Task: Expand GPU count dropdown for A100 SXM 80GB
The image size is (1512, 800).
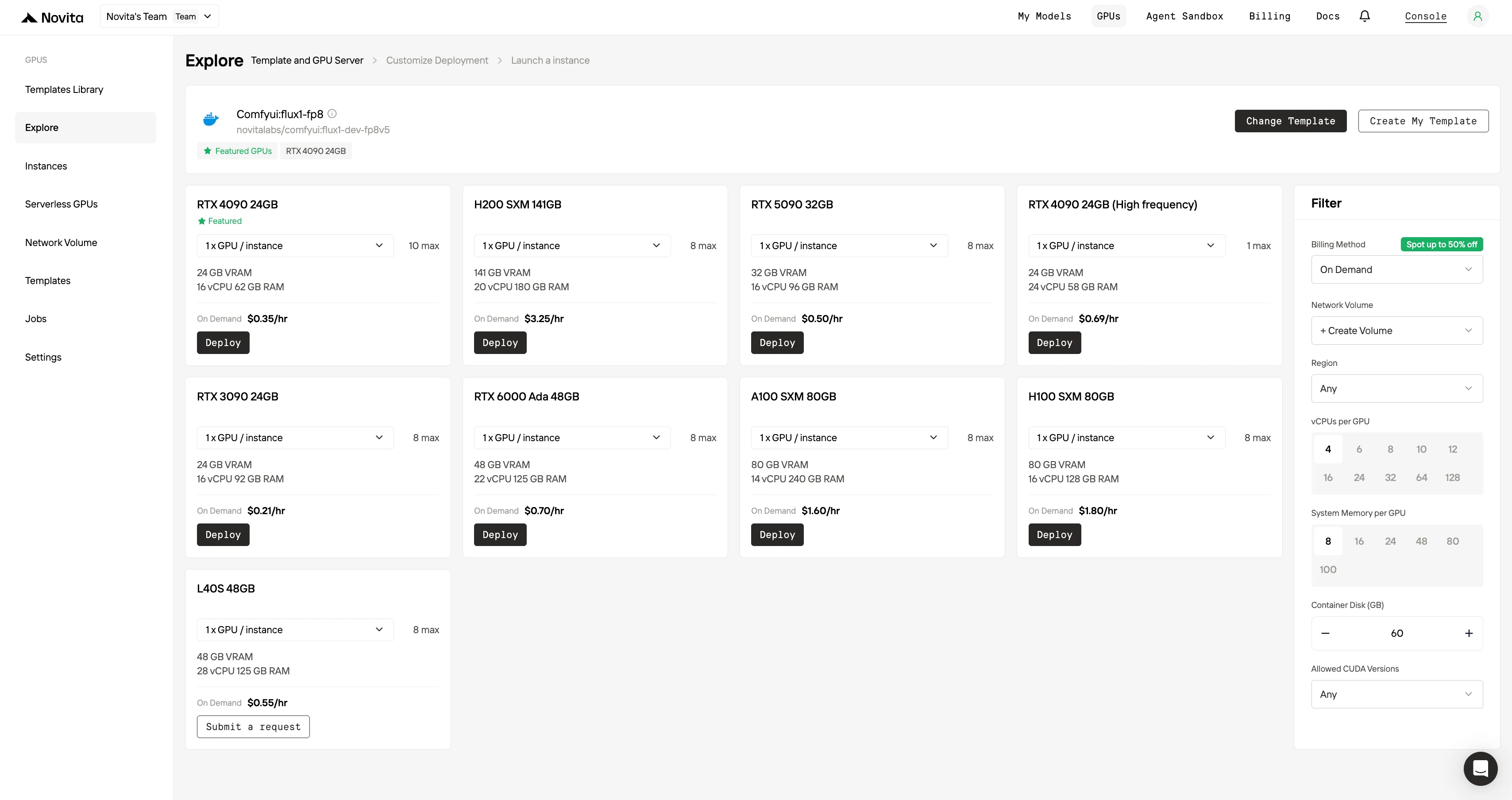Action: point(849,438)
